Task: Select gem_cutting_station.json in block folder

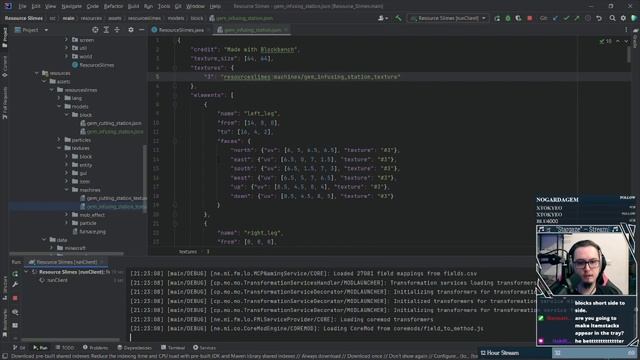Action: [111, 123]
